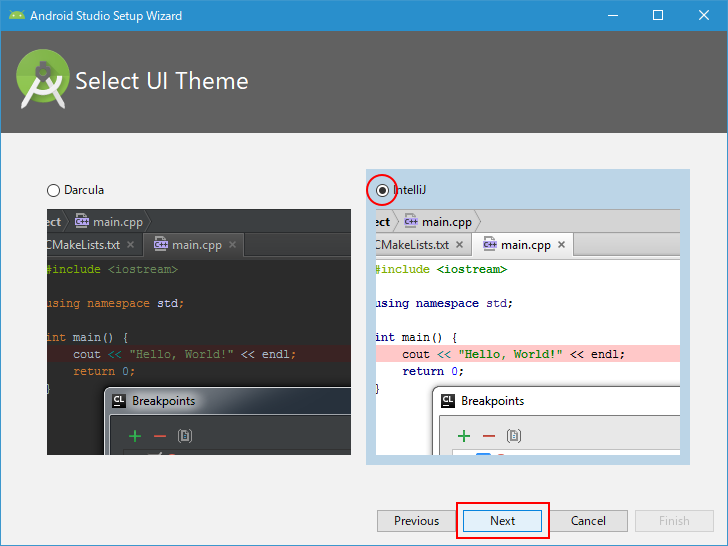Click red minus icon in IntelliJ preview
728x546 pixels.
[489, 436]
